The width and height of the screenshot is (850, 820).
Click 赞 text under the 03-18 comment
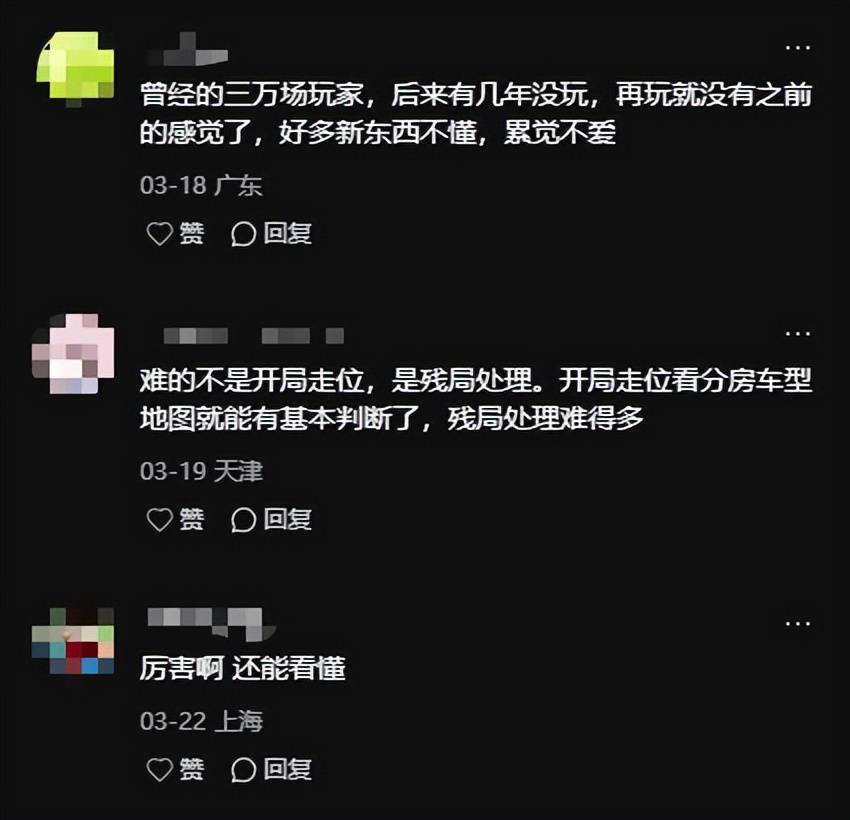coord(192,234)
